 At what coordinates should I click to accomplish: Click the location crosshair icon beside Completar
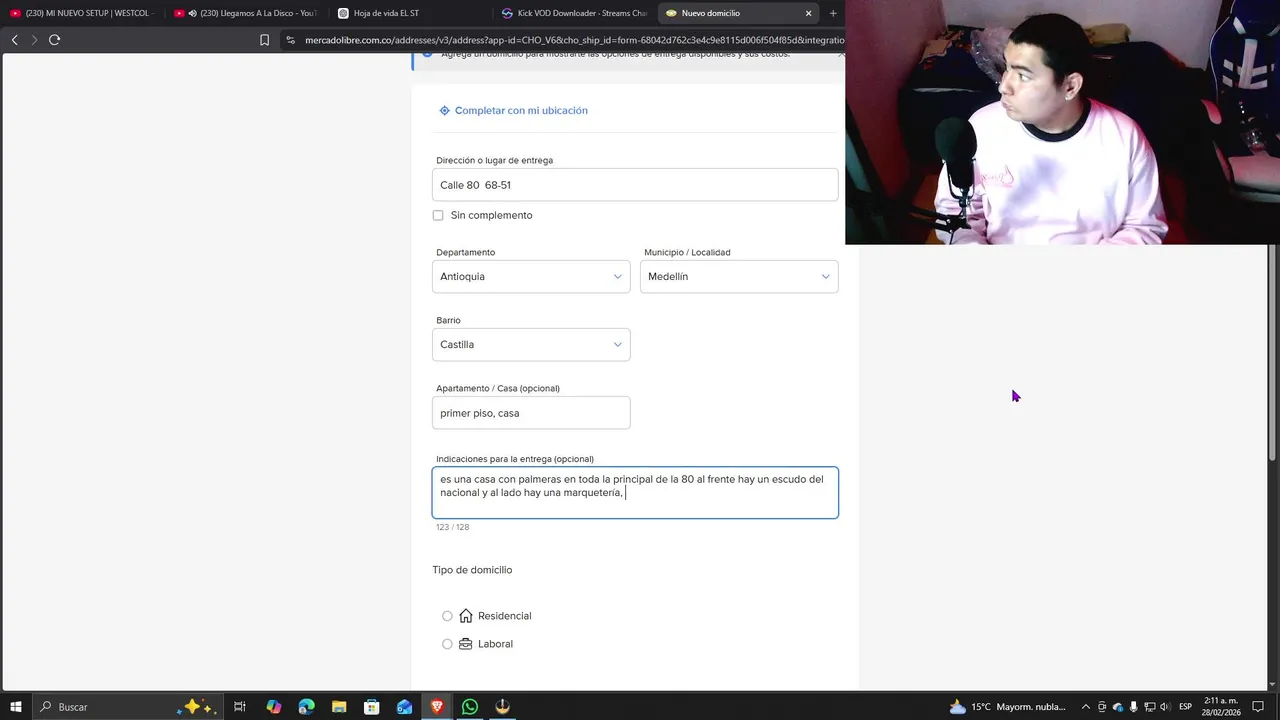tap(444, 111)
